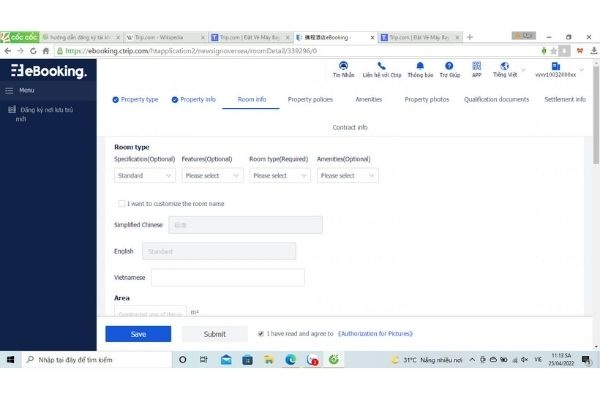Click the phone contact Ctrip icon
Screen dimensions: 600x400
click(x=382, y=66)
